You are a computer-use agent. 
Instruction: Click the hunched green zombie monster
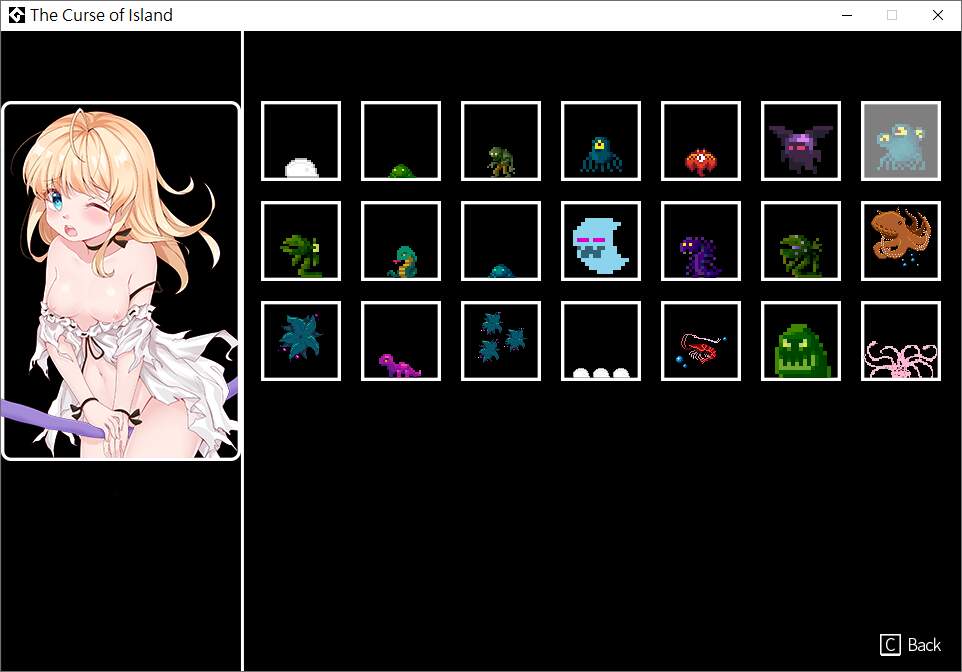pos(501,141)
